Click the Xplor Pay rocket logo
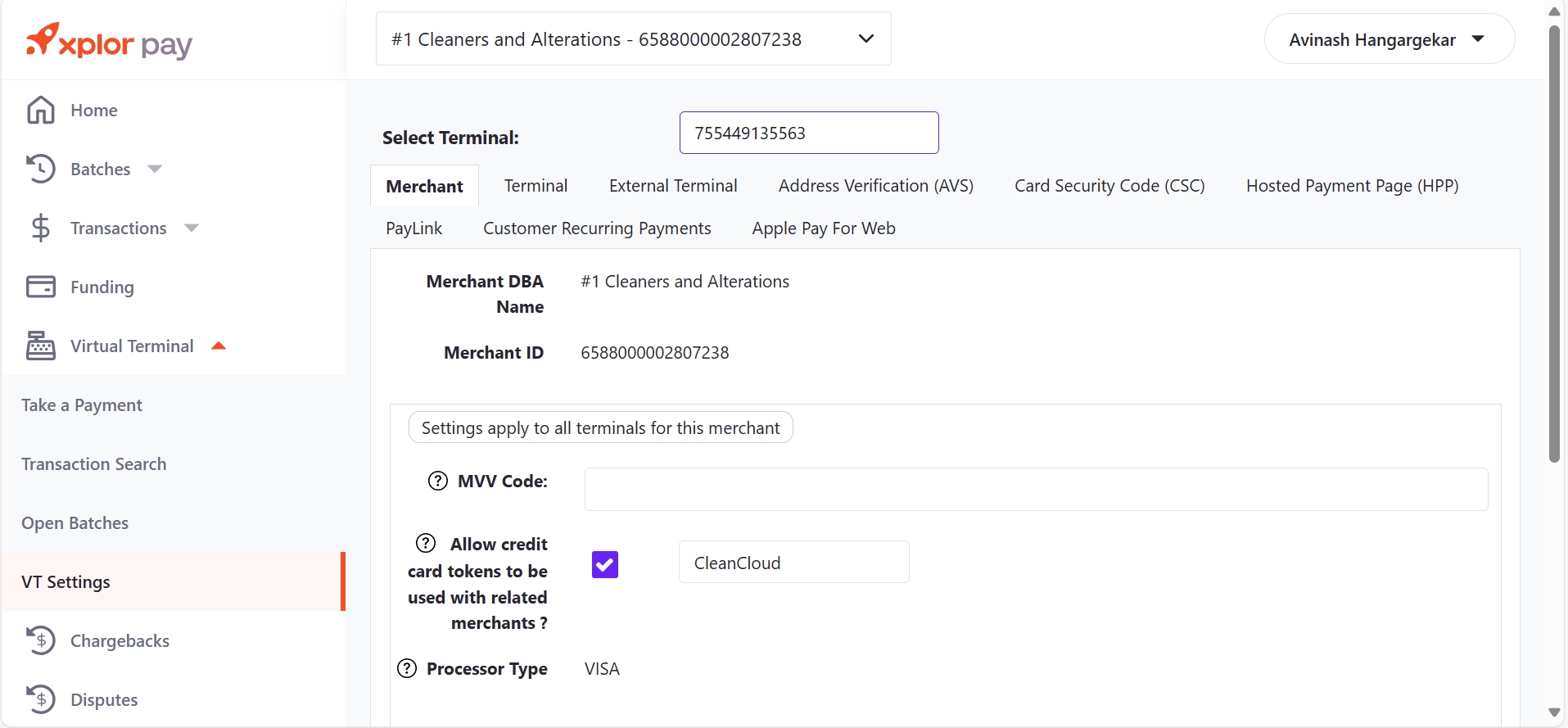 click(43, 39)
